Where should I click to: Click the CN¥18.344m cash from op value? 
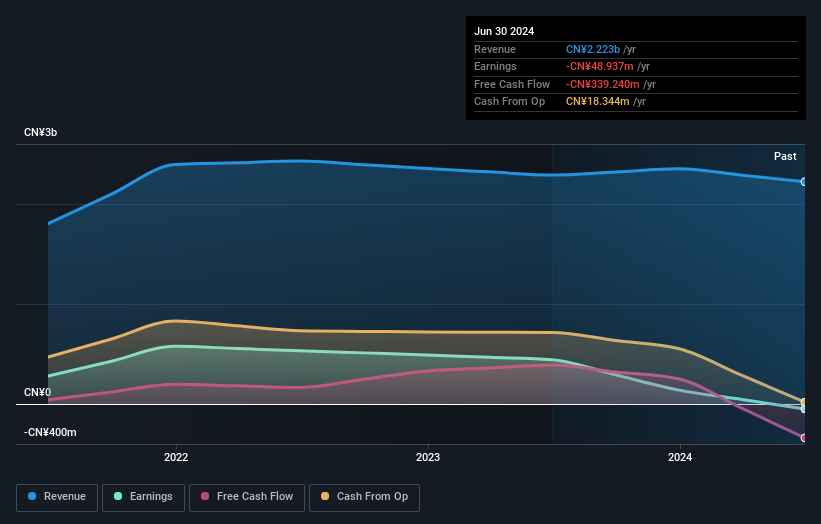point(597,102)
